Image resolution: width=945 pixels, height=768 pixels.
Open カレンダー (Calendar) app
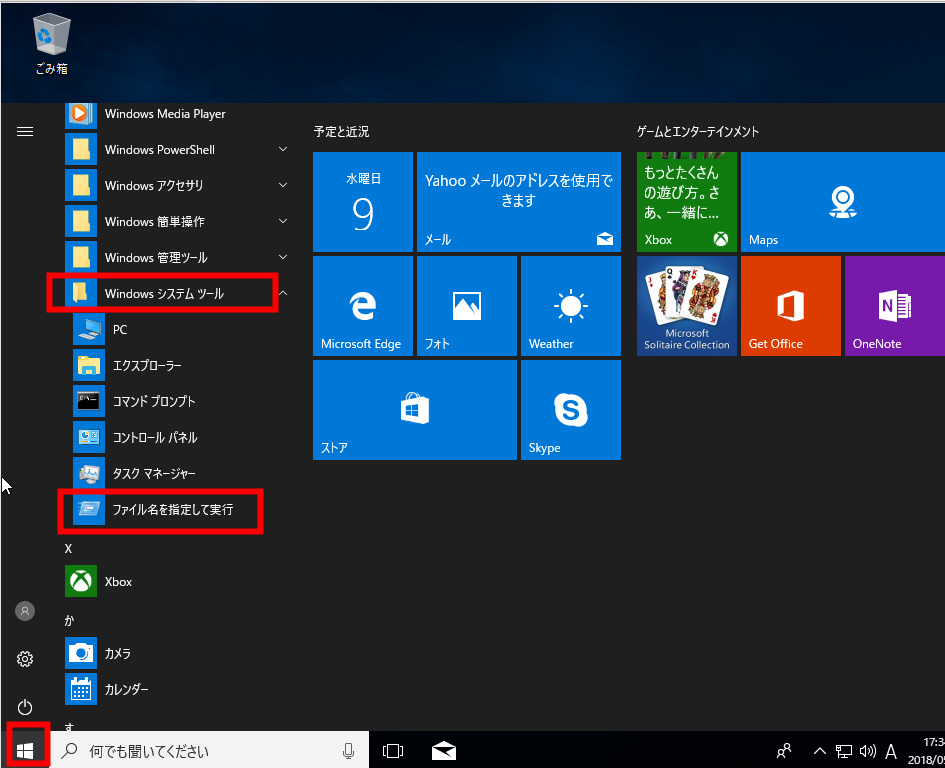pyautogui.click(x=176, y=689)
